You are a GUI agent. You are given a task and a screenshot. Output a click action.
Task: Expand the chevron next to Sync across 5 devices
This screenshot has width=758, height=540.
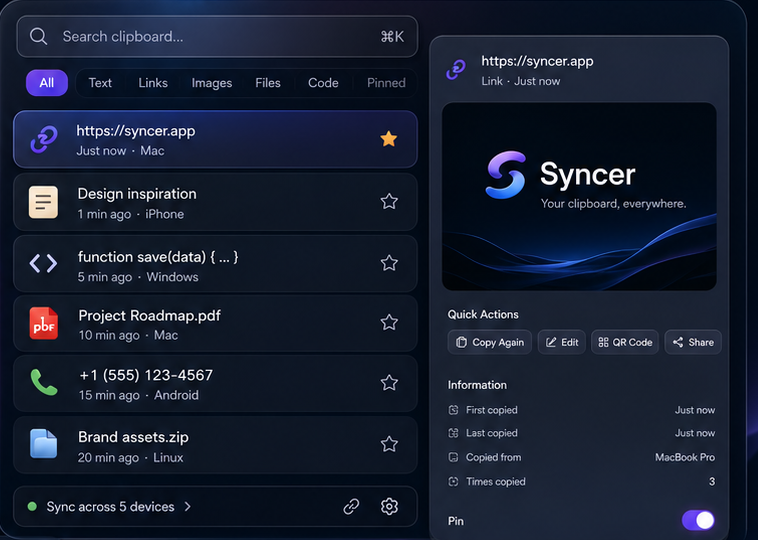click(188, 507)
